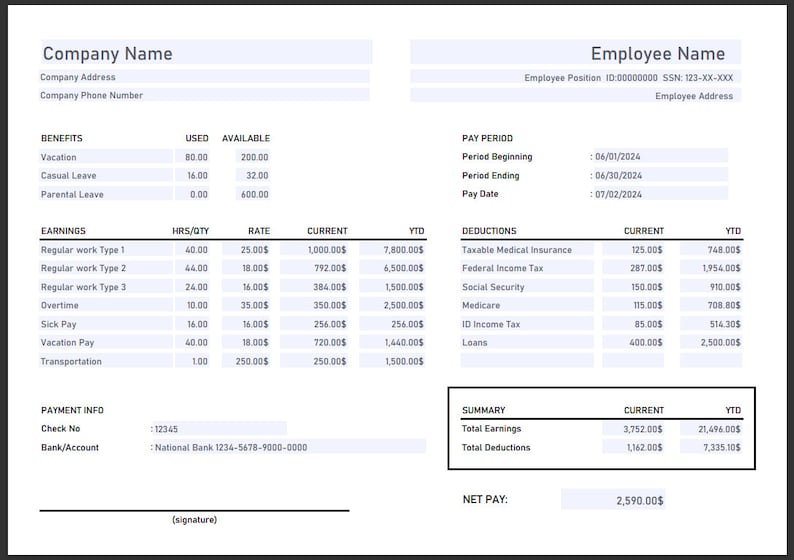The width and height of the screenshot is (794, 560).
Task: Click the Bank/Account National Bank field
Action: (x=288, y=447)
